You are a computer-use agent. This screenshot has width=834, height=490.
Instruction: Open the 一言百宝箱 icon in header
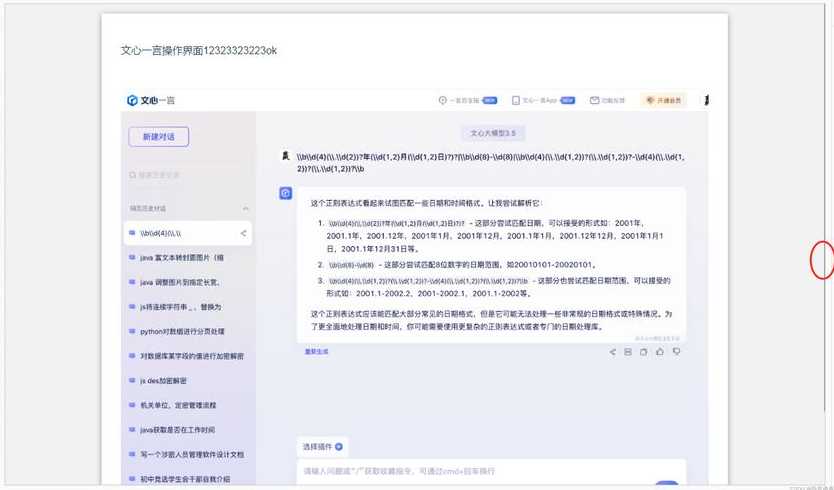(443, 100)
